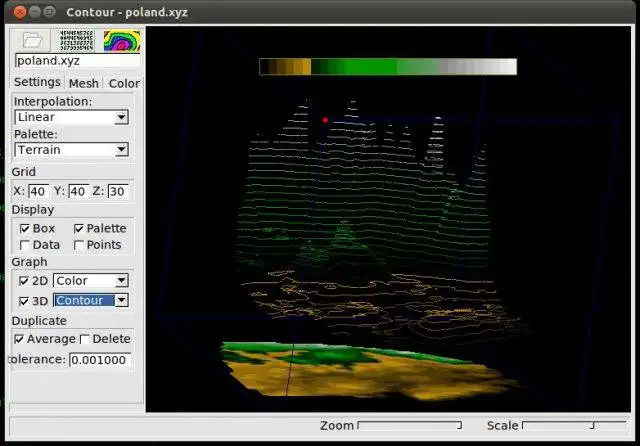The image size is (640, 446).
Task: Open the 2D graph Color dropdown
Action: click(x=91, y=280)
